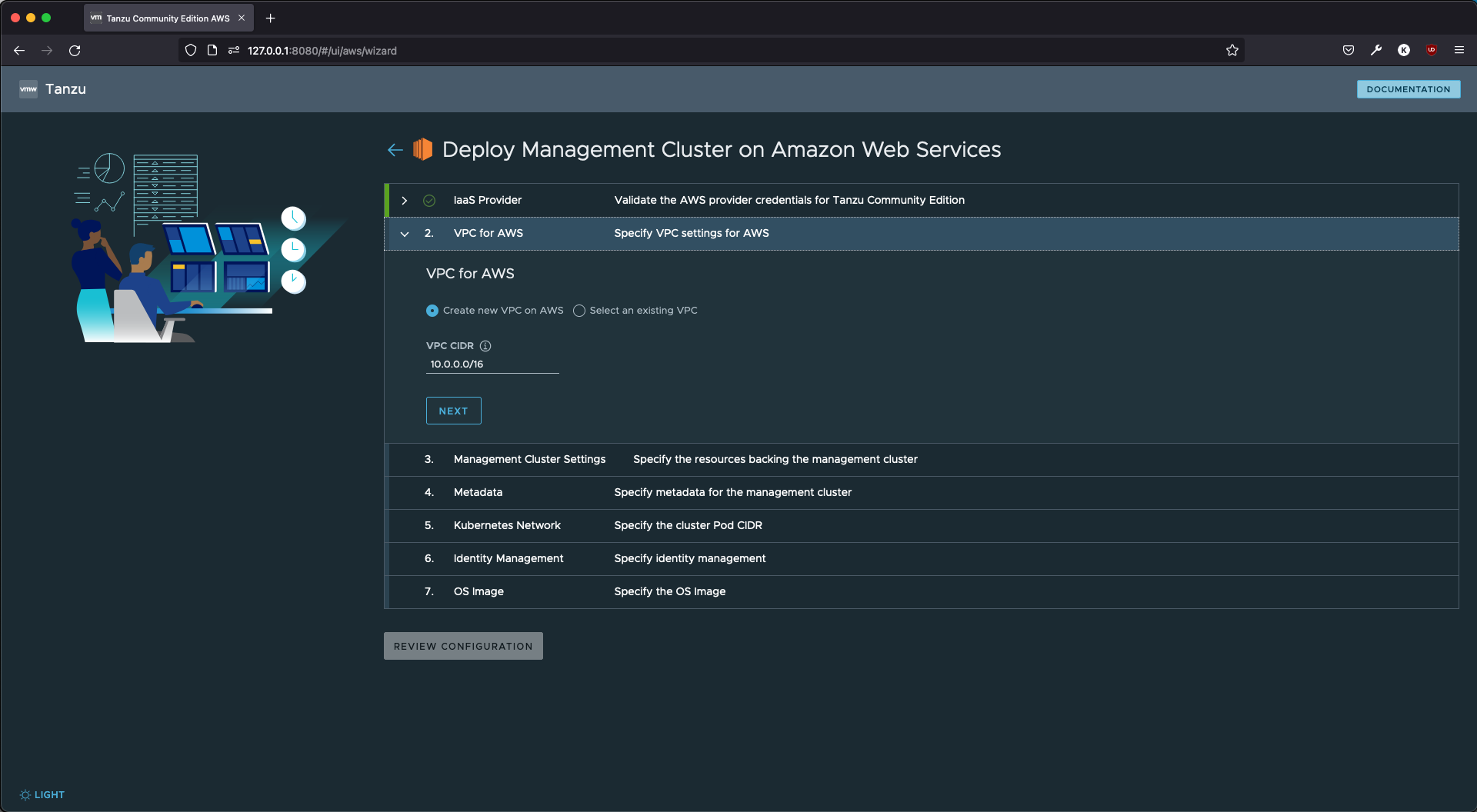The height and width of the screenshot is (812, 1477).
Task: Open site permissions icon in address bar
Action: (234, 51)
